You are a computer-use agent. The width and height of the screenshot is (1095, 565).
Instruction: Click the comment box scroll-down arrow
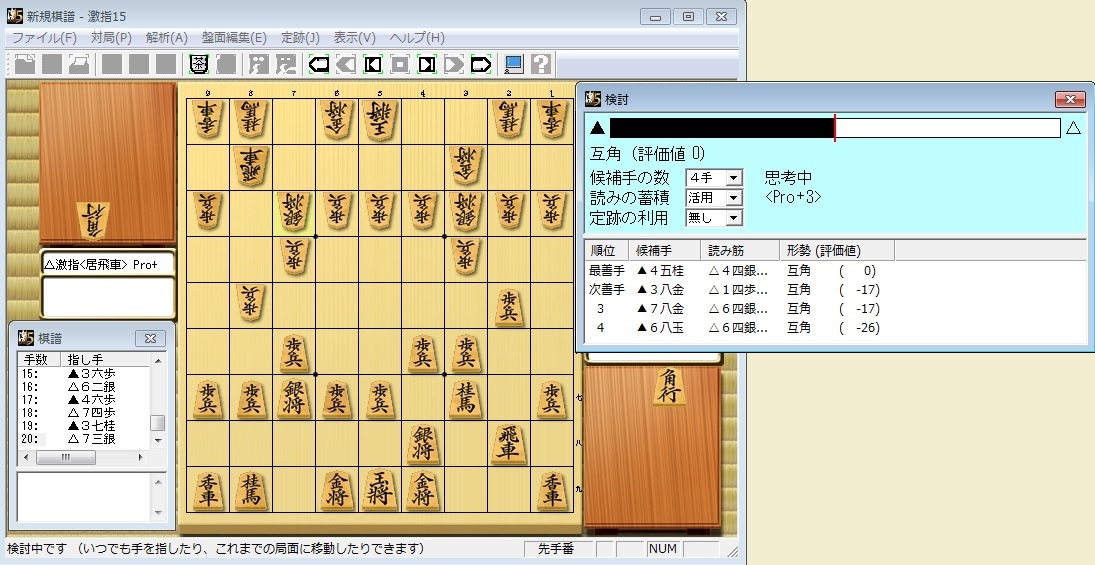[x=159, y=513]
